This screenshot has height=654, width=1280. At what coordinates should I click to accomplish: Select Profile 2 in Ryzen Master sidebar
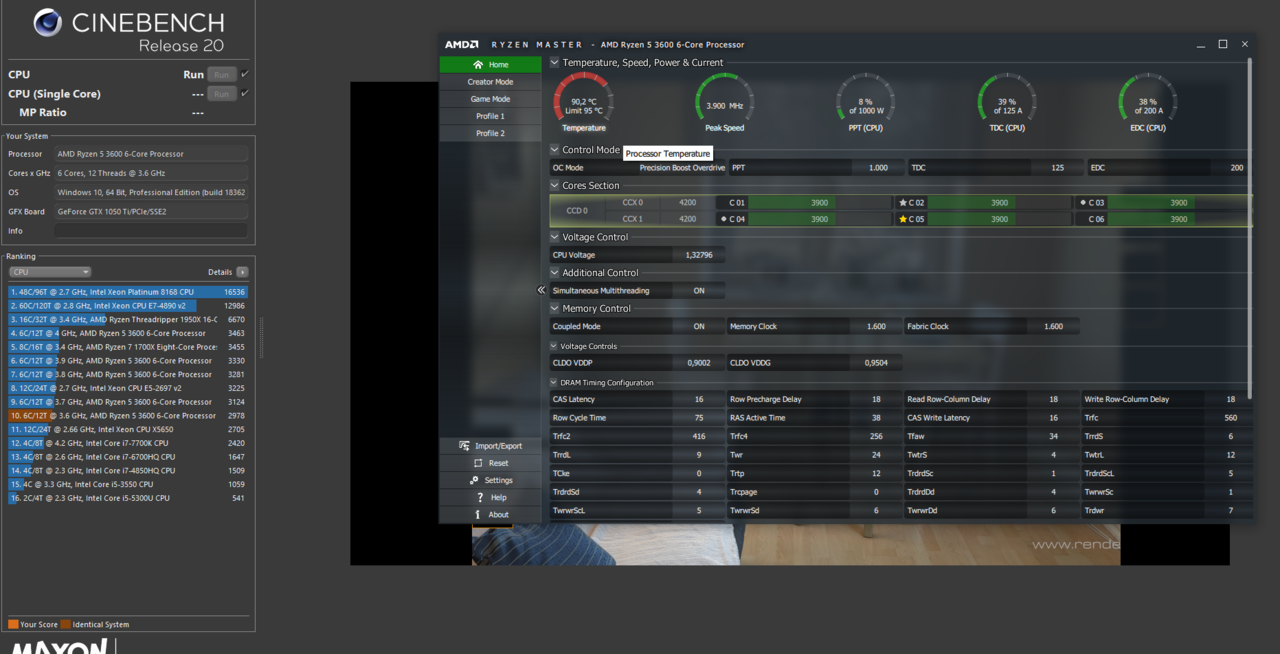tap(490, 133)
